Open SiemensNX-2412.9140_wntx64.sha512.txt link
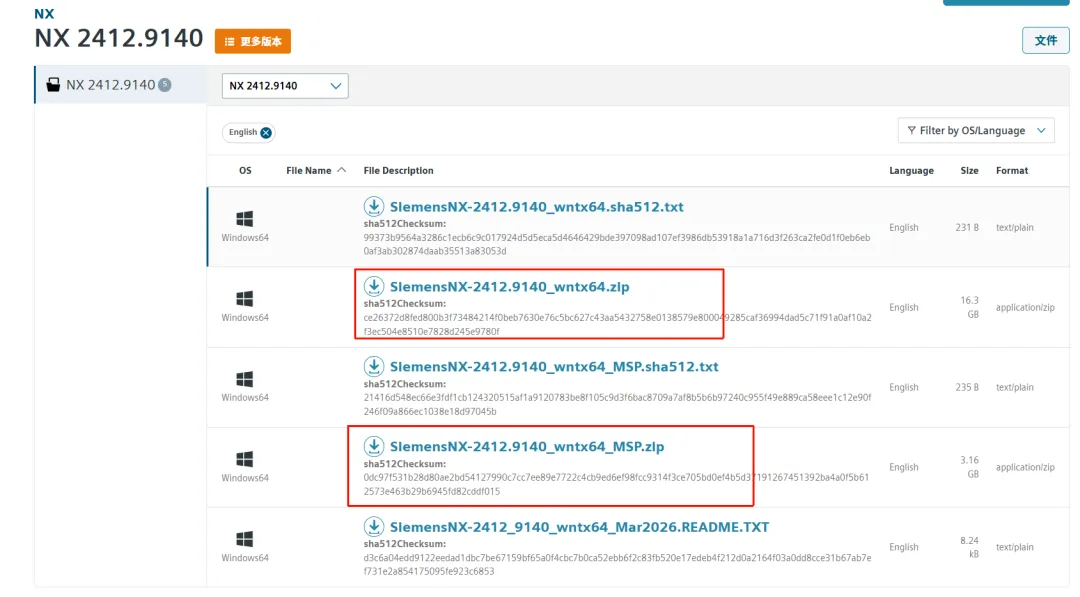The height and width of the screenshot is (597, 1080). pyautogui.click(x=537, y=207)
